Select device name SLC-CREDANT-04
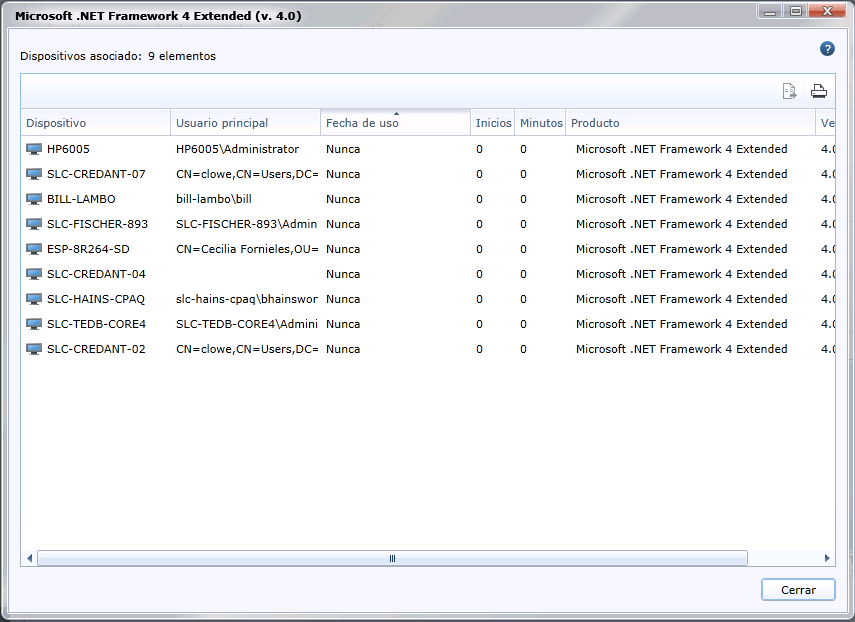This screenshot has height=622, width=855. 96,274
